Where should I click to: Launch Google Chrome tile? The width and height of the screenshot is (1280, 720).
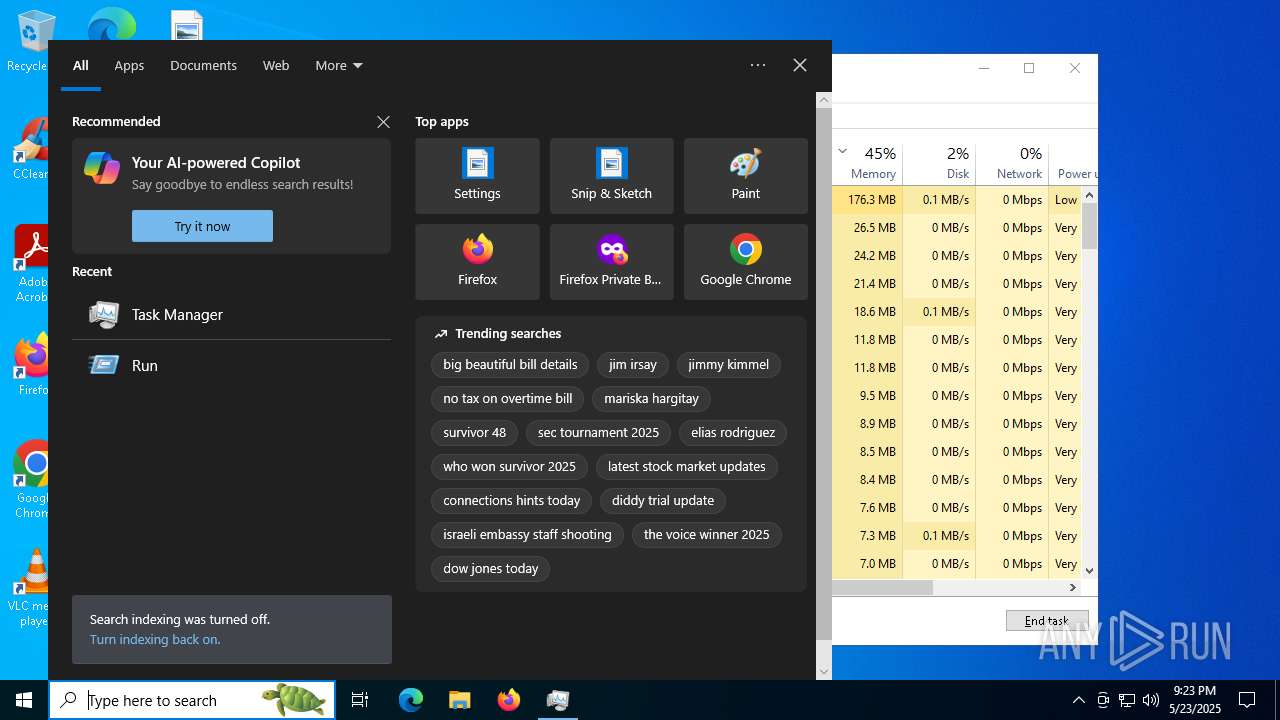pos(745,262)
